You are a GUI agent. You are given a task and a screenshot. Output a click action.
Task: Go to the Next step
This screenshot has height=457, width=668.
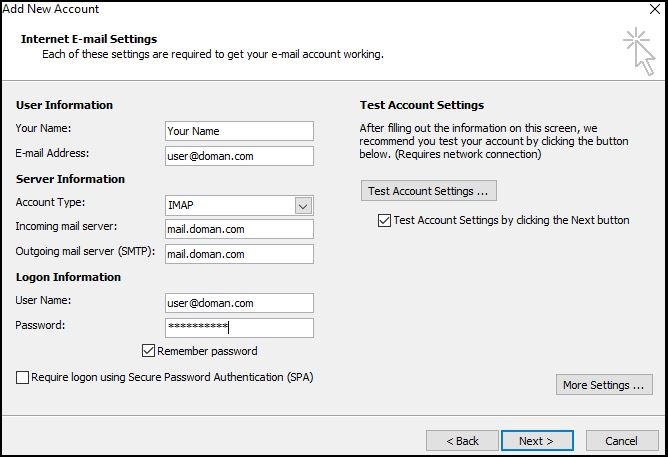(537, 441)
